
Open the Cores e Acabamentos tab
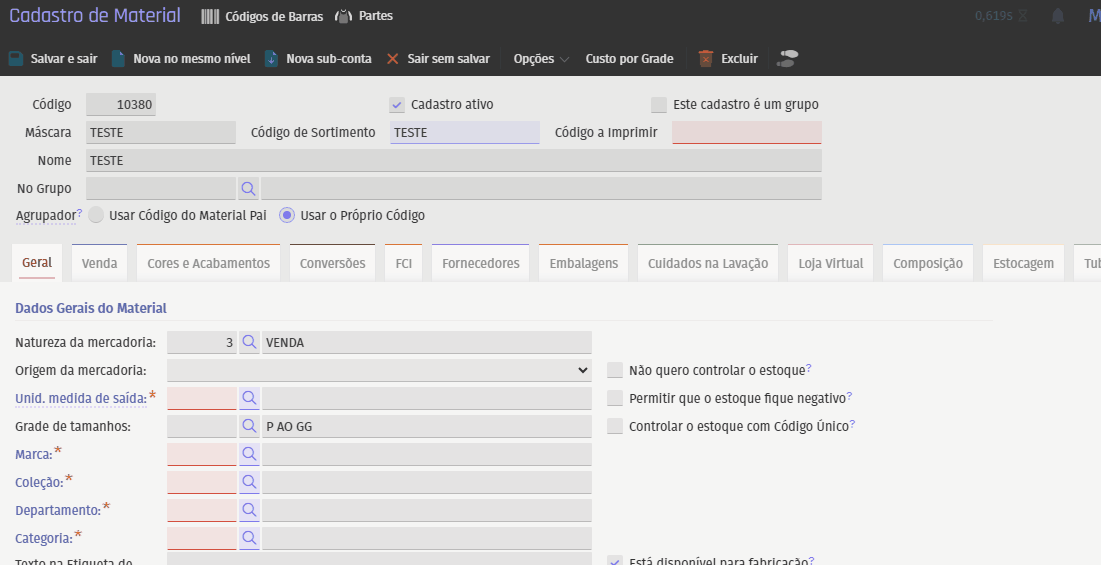(x=208, y=263)
